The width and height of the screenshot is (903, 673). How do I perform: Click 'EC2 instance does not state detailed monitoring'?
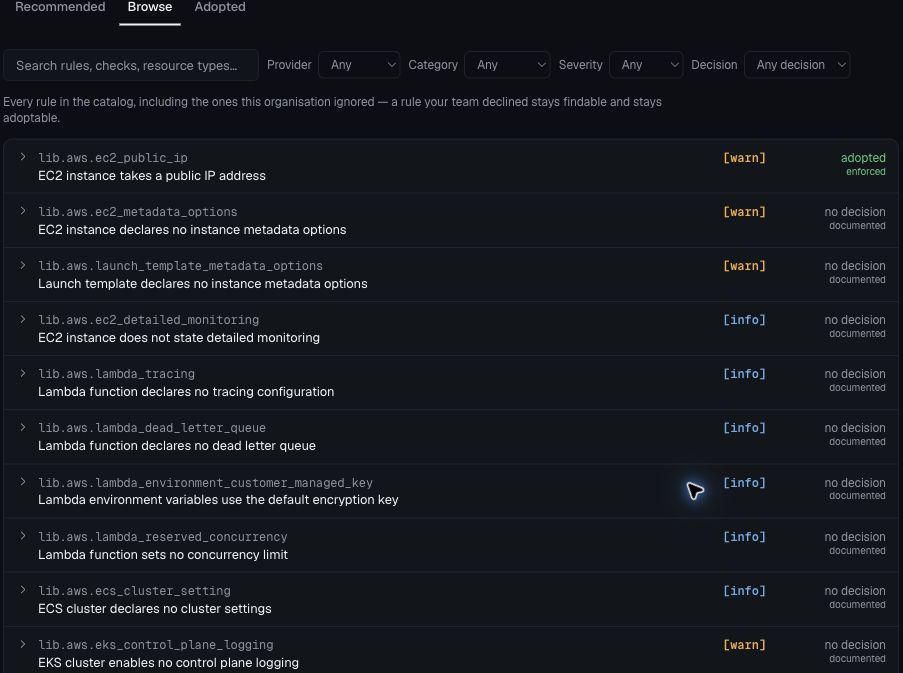tap(179, 338)
